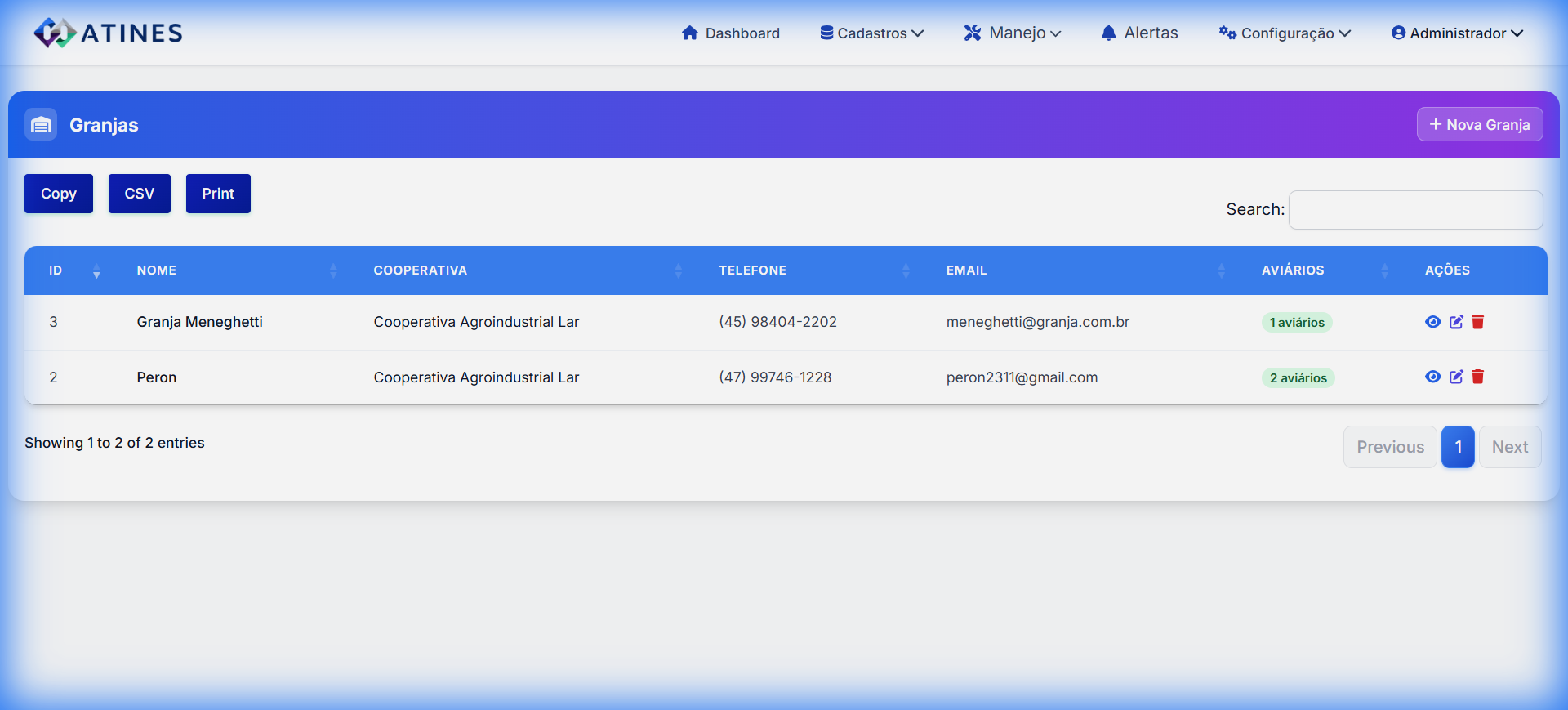
Task: Open Alertas via the bell icon
Action: click(x=1108, y=33)
